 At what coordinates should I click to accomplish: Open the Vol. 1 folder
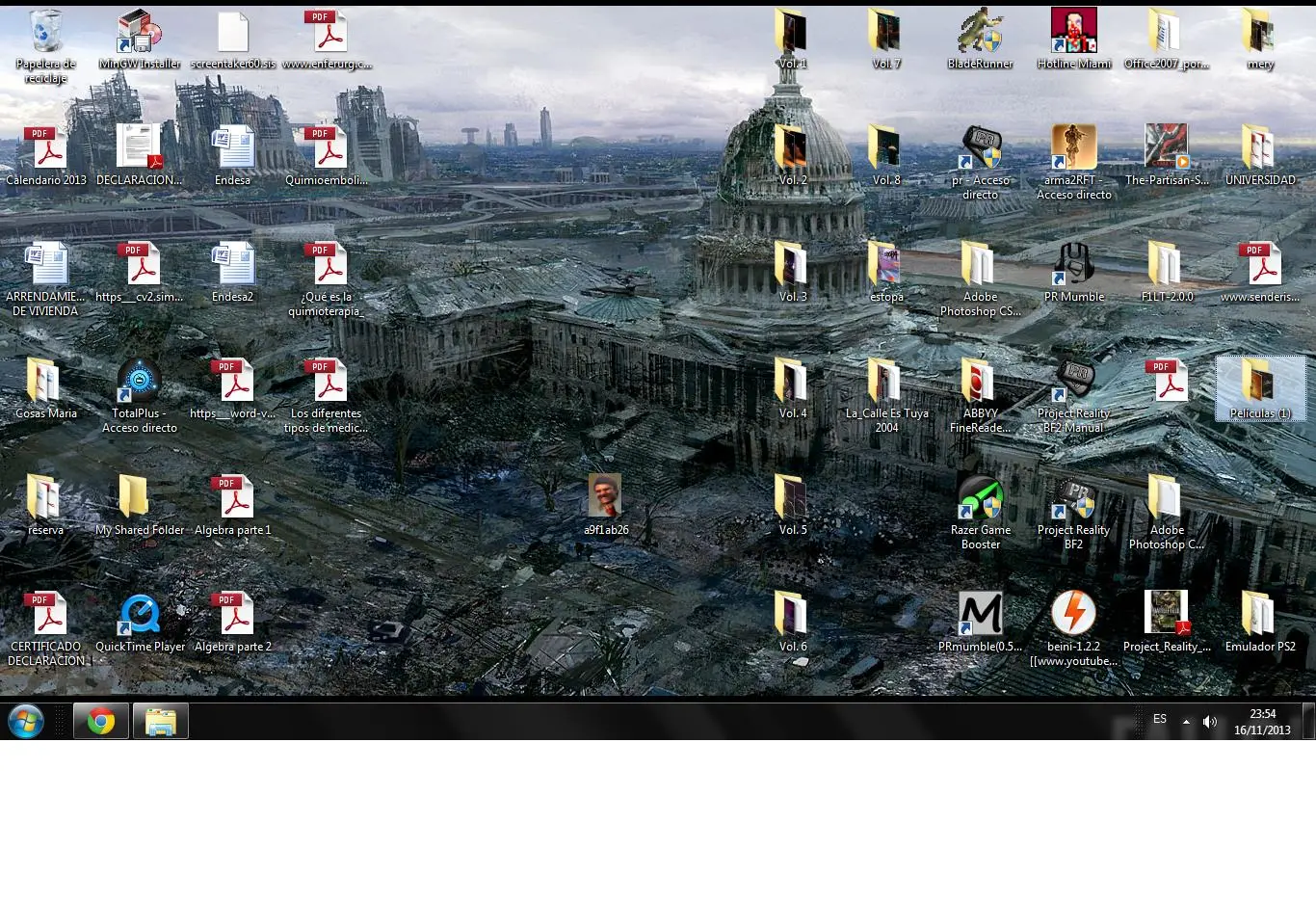[793, 40]
